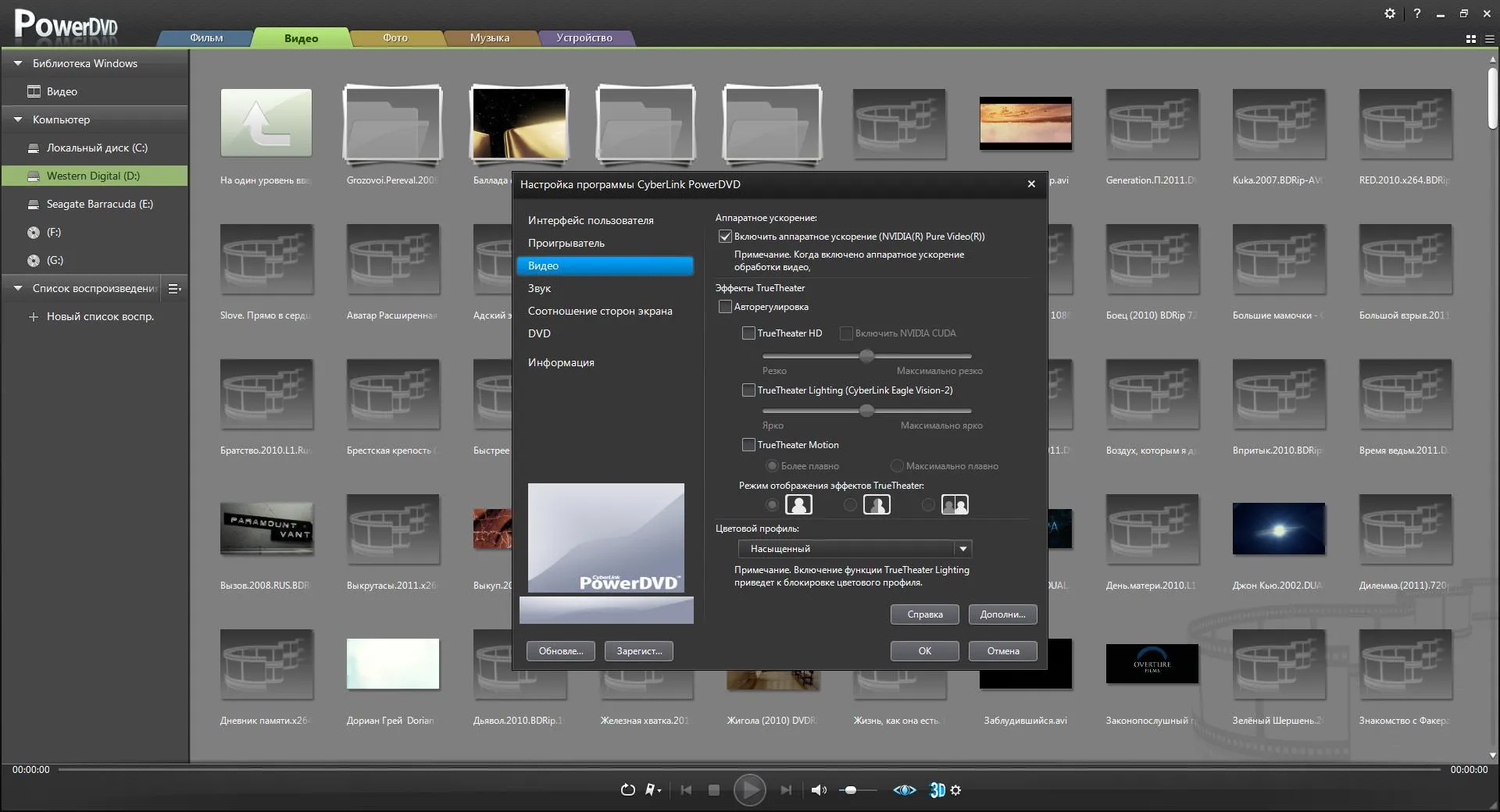Mute audio with the speaker icon
The width and height of the screenshot is (1500, 812).
(818, 790)
